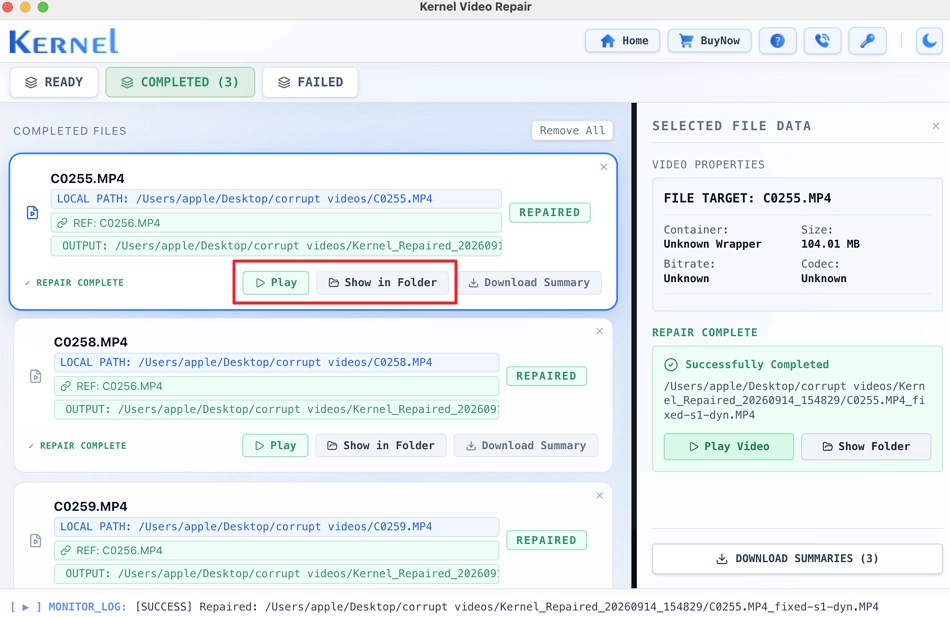Click the video file icon beside C0255.MP4
The image size is (950, 618).
(32, 213)
